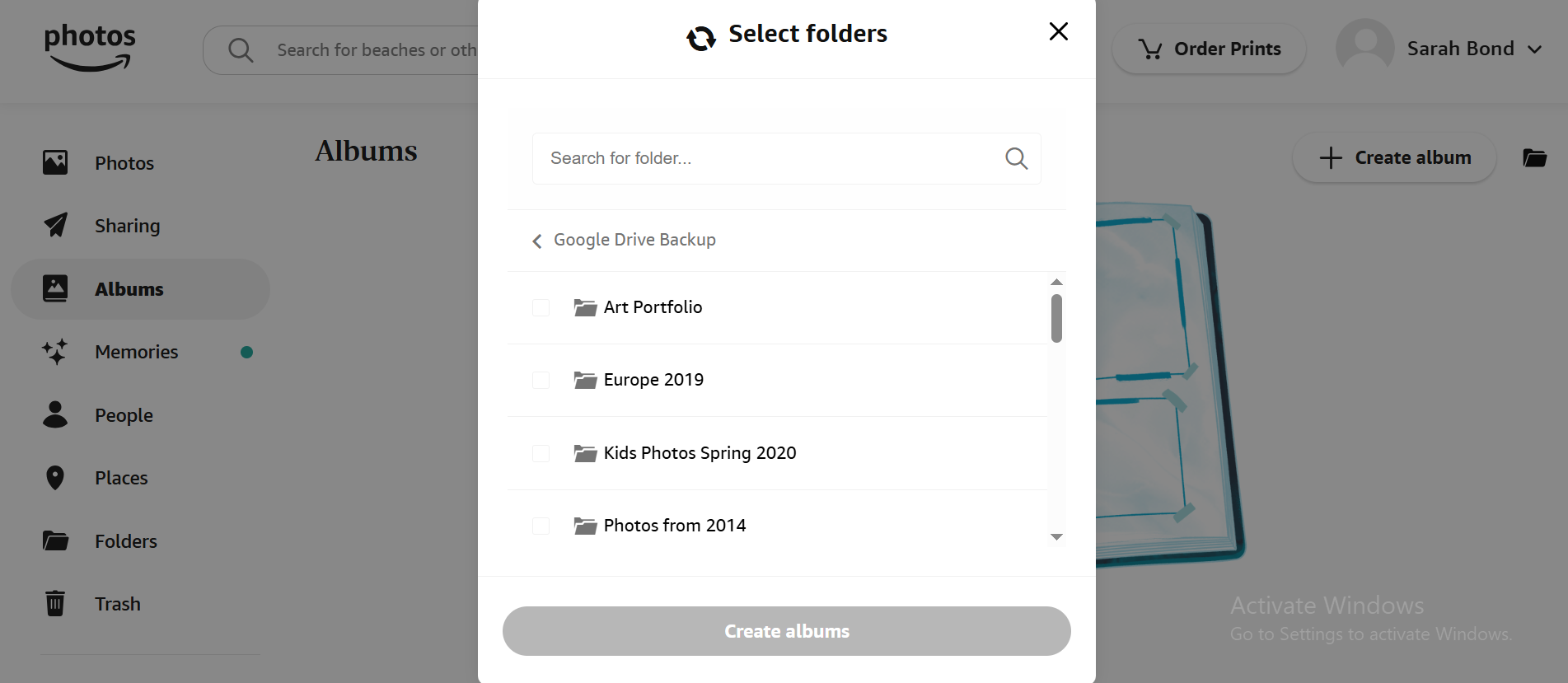Open Sarah Bond account dropdown arrow
Image resolution: width=1568 pixels, height=683 pixels.
click(x=1534, y=49)
